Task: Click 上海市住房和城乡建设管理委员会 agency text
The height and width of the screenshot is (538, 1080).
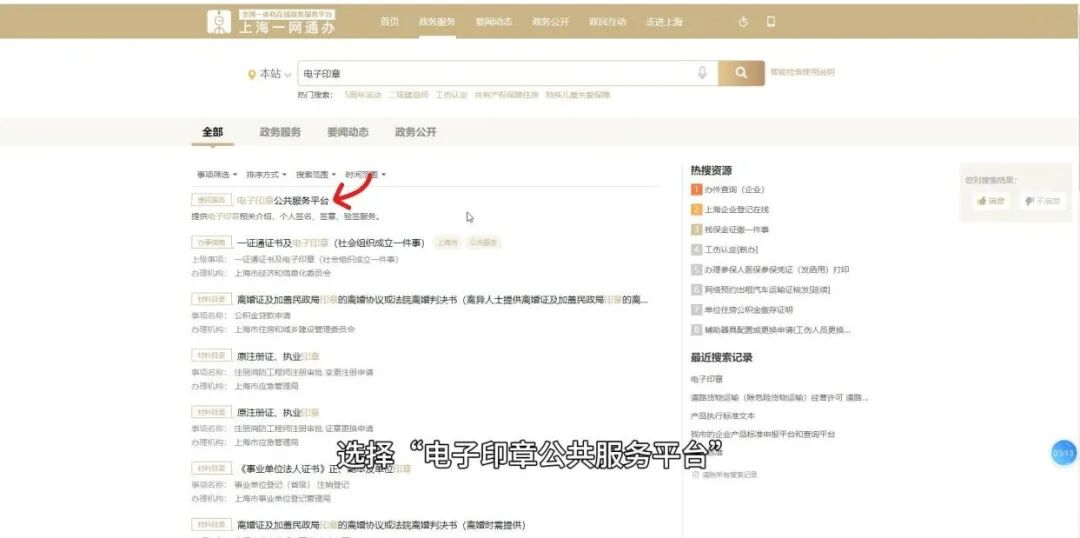Action: (295, 329)
